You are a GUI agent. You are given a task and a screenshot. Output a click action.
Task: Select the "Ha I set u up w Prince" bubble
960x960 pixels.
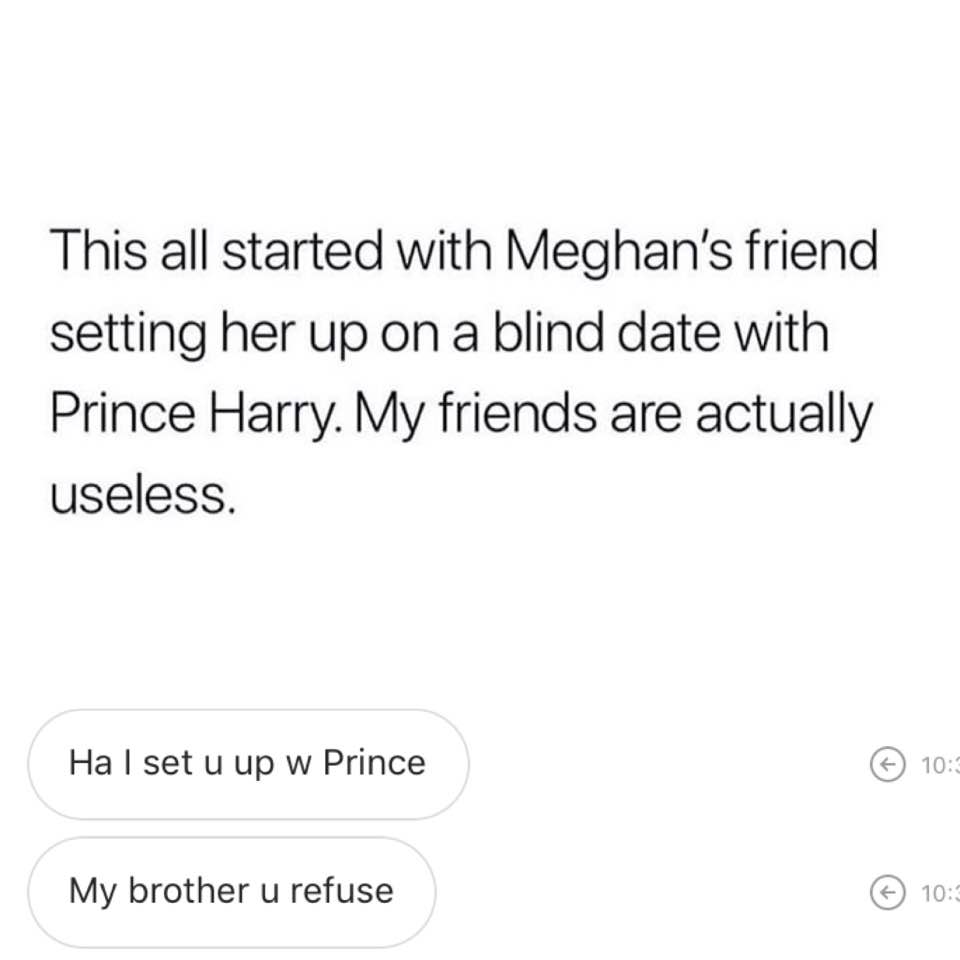(248, 764)
